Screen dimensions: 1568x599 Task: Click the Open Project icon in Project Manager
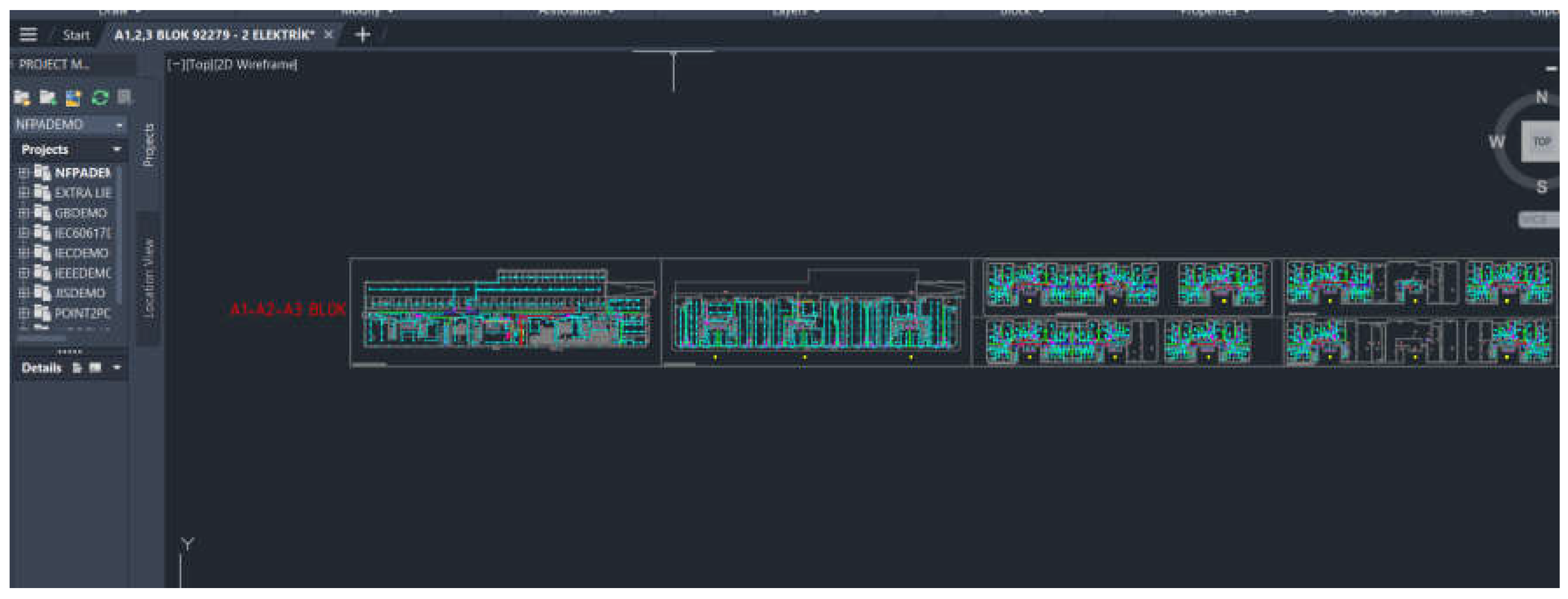22,98
